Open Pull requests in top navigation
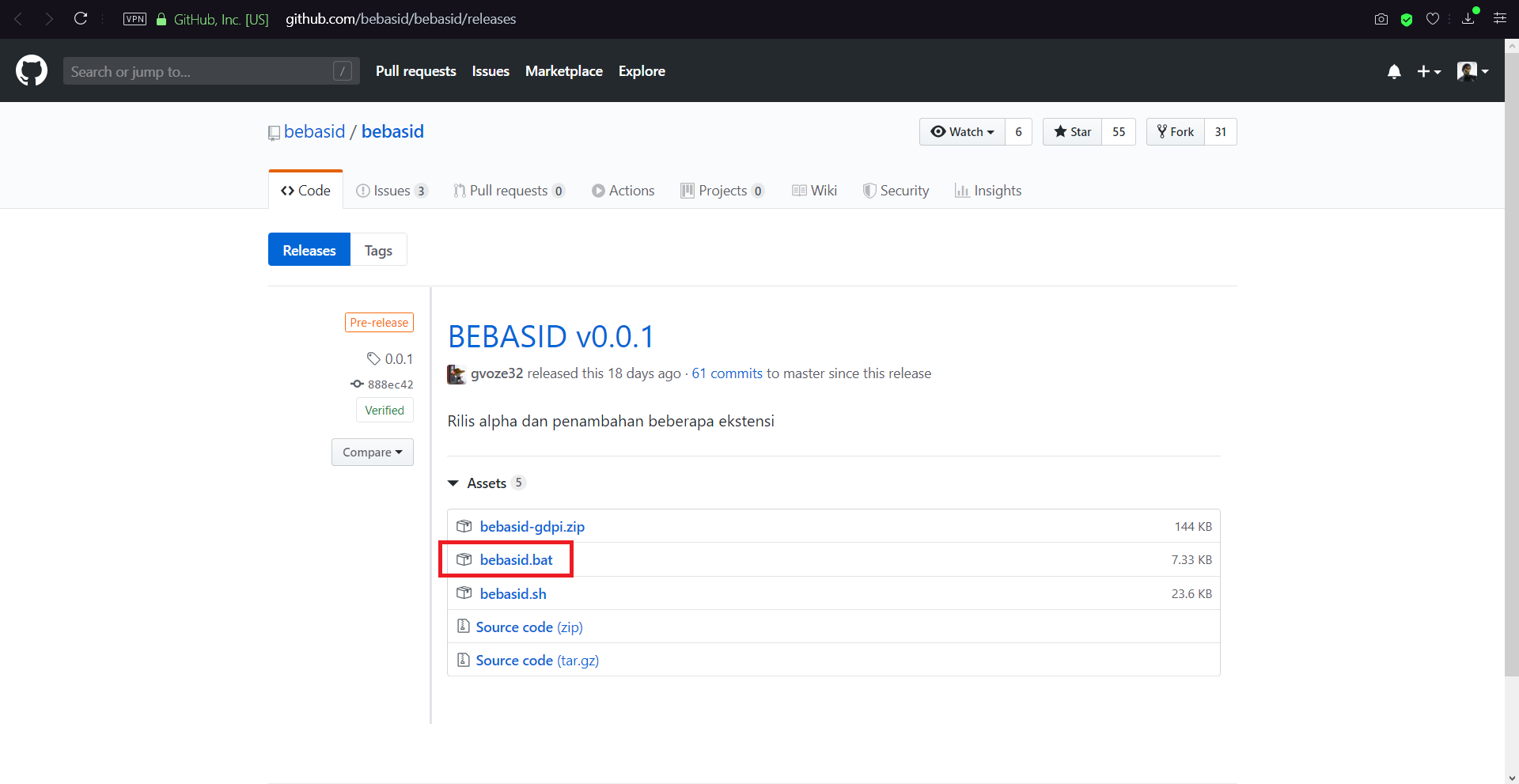Screen dimensions: 1519x784 pyautogui.click(x=416, y=71)
